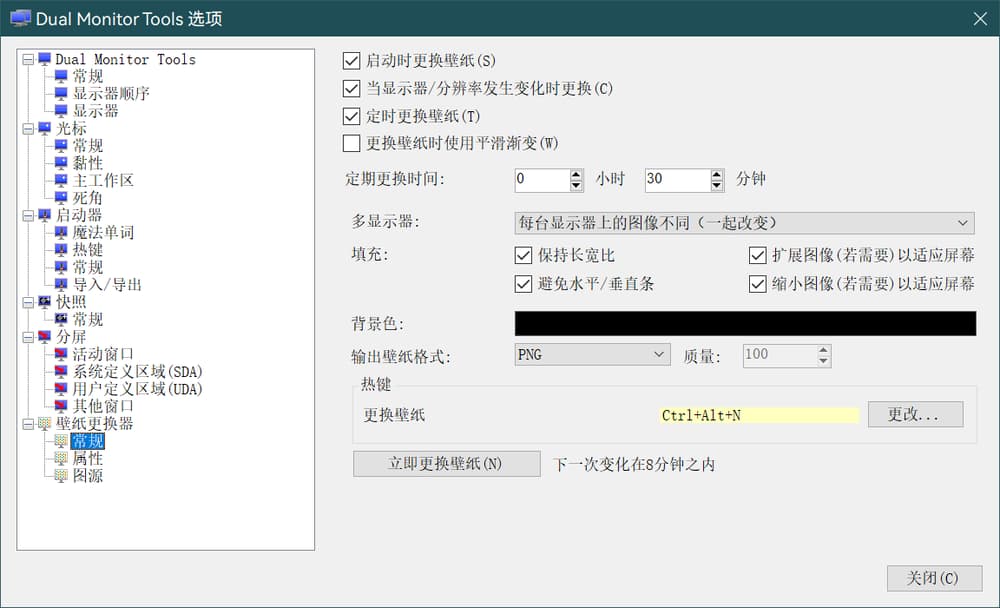This screenshot has width=1000, height=608.
Task: Click the red screen icon beside 分屏
Action: click(x=44, y=337)
